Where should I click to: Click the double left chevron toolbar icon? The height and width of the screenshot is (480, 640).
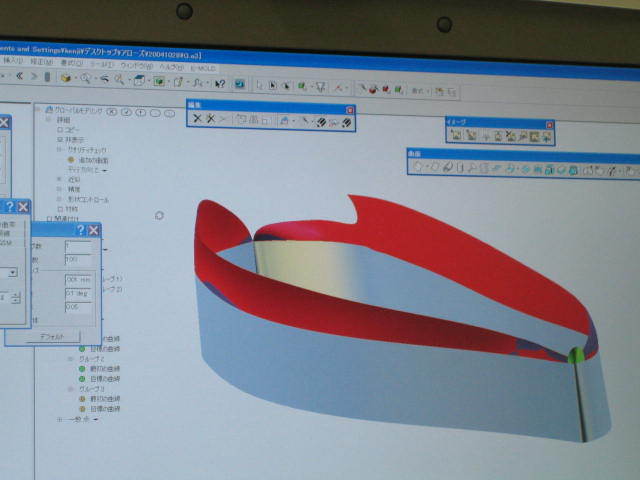pyautogui.click(x=19, y=76)
